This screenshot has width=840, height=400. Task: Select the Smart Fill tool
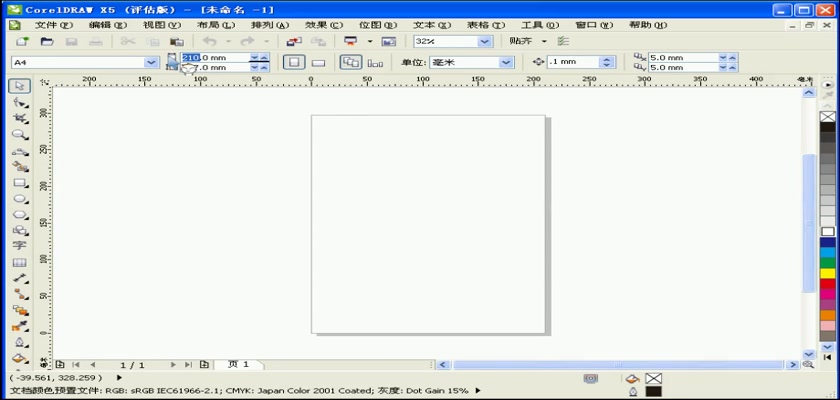[20, 167]
